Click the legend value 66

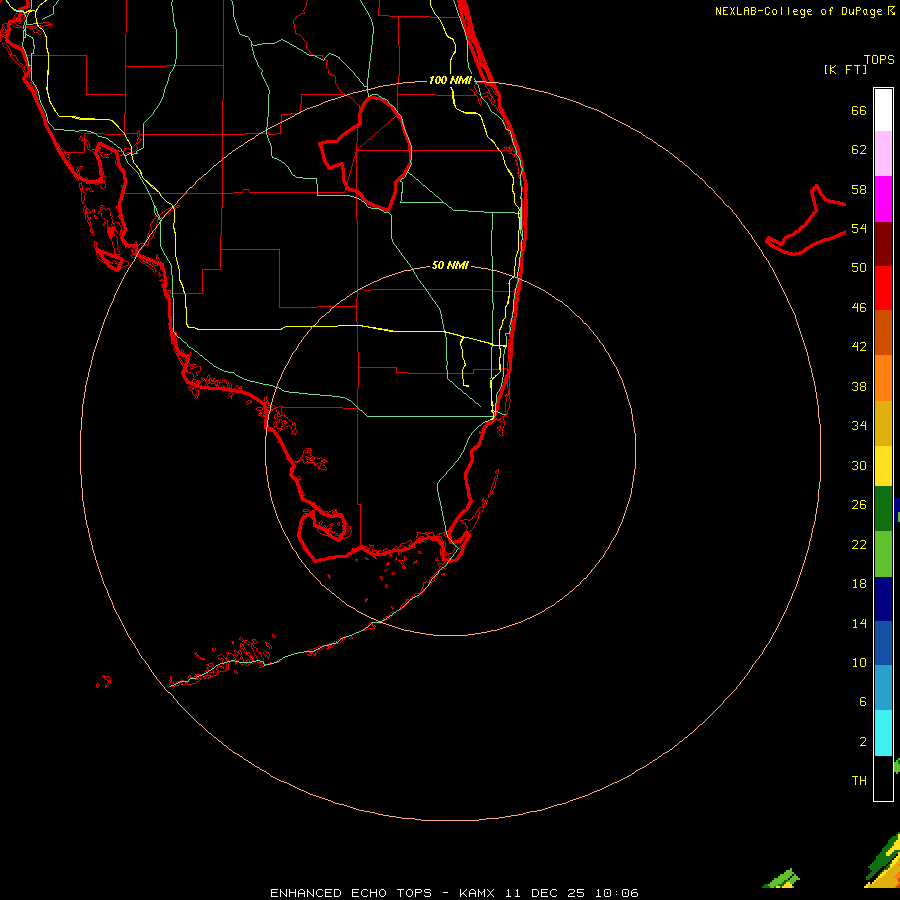click(859, 110)
